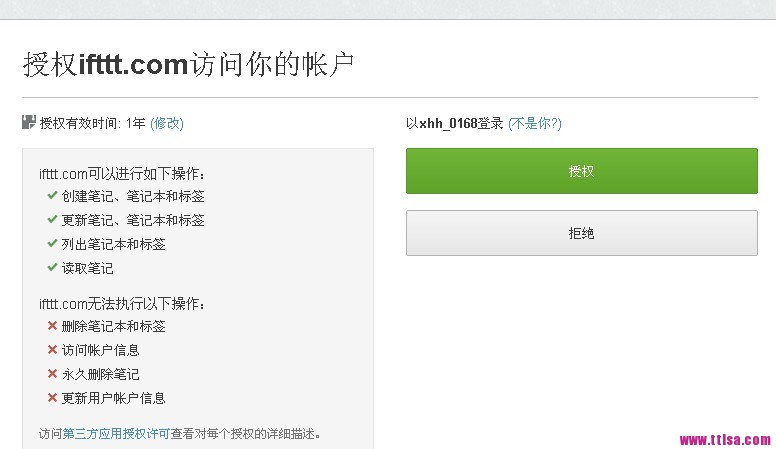This screenshot has height=449, width=776.
Task: Click the checkmark next to 列出笔记本和标签
Action: pos(52,244)
